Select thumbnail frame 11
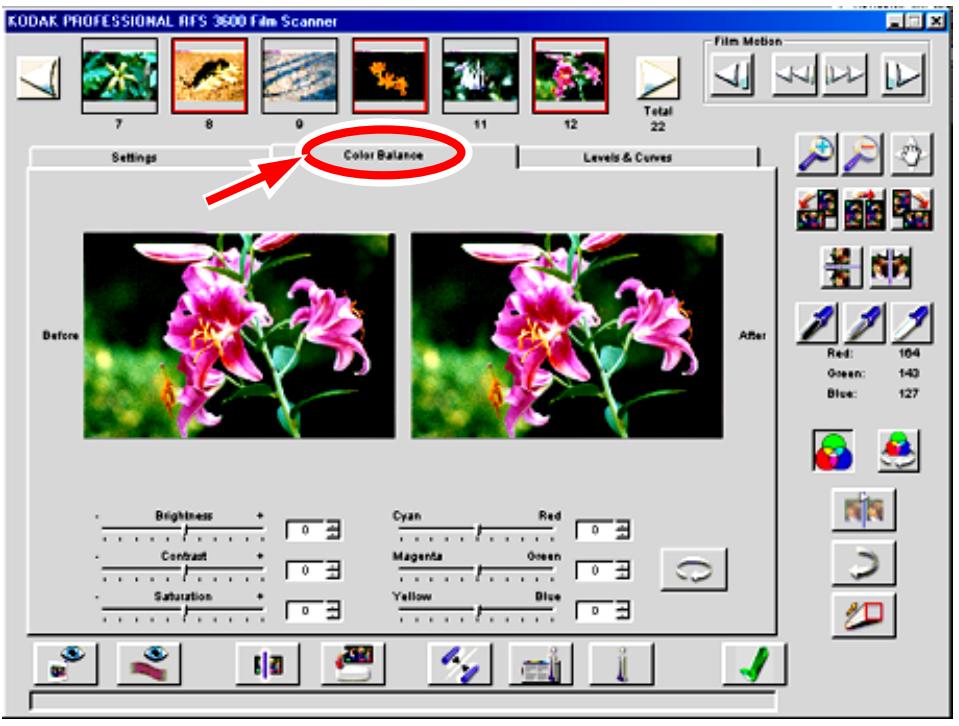Viewport: 959px width, 726px height. (480, 76)
